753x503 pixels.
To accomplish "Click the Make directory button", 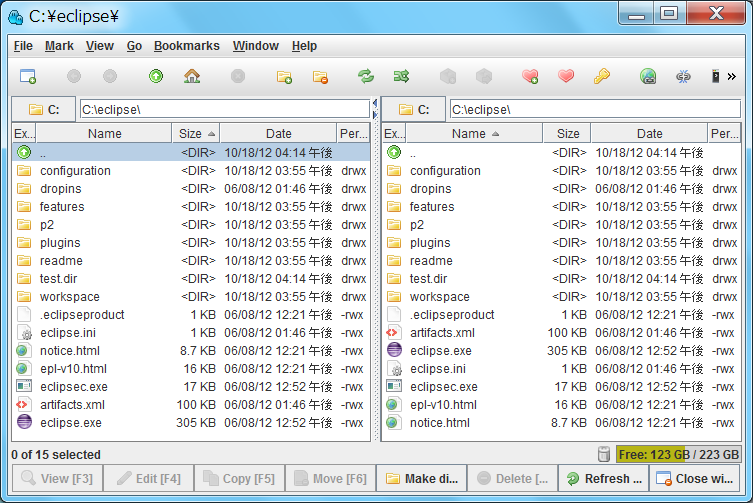I will [x=421, y=479].
